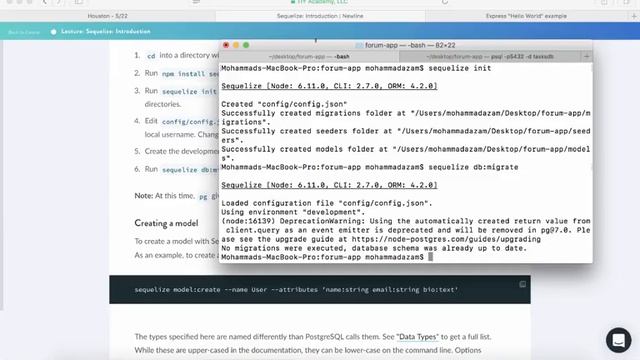The width and height of the screenshot is (640, 360).
Task: Switch to the Houston - 5/22 browser tab
Action: 108,16
